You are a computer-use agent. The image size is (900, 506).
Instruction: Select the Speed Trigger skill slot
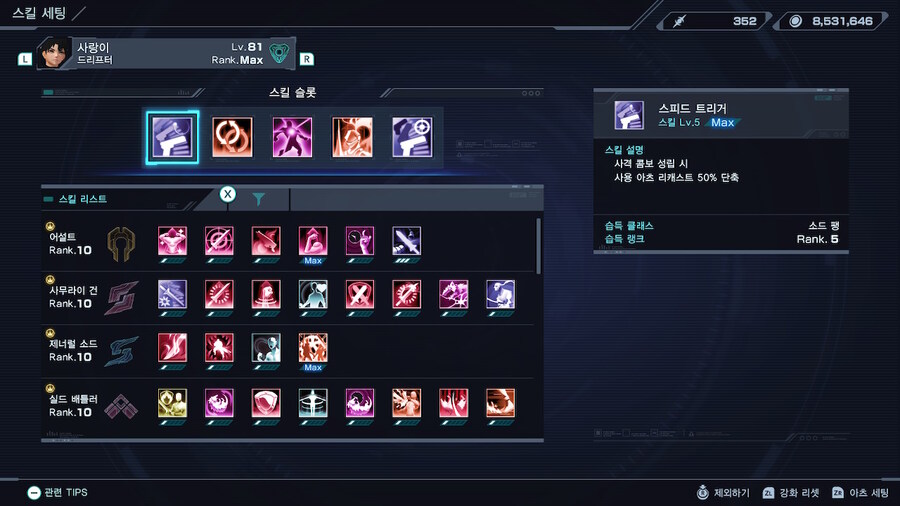[172, 138]
